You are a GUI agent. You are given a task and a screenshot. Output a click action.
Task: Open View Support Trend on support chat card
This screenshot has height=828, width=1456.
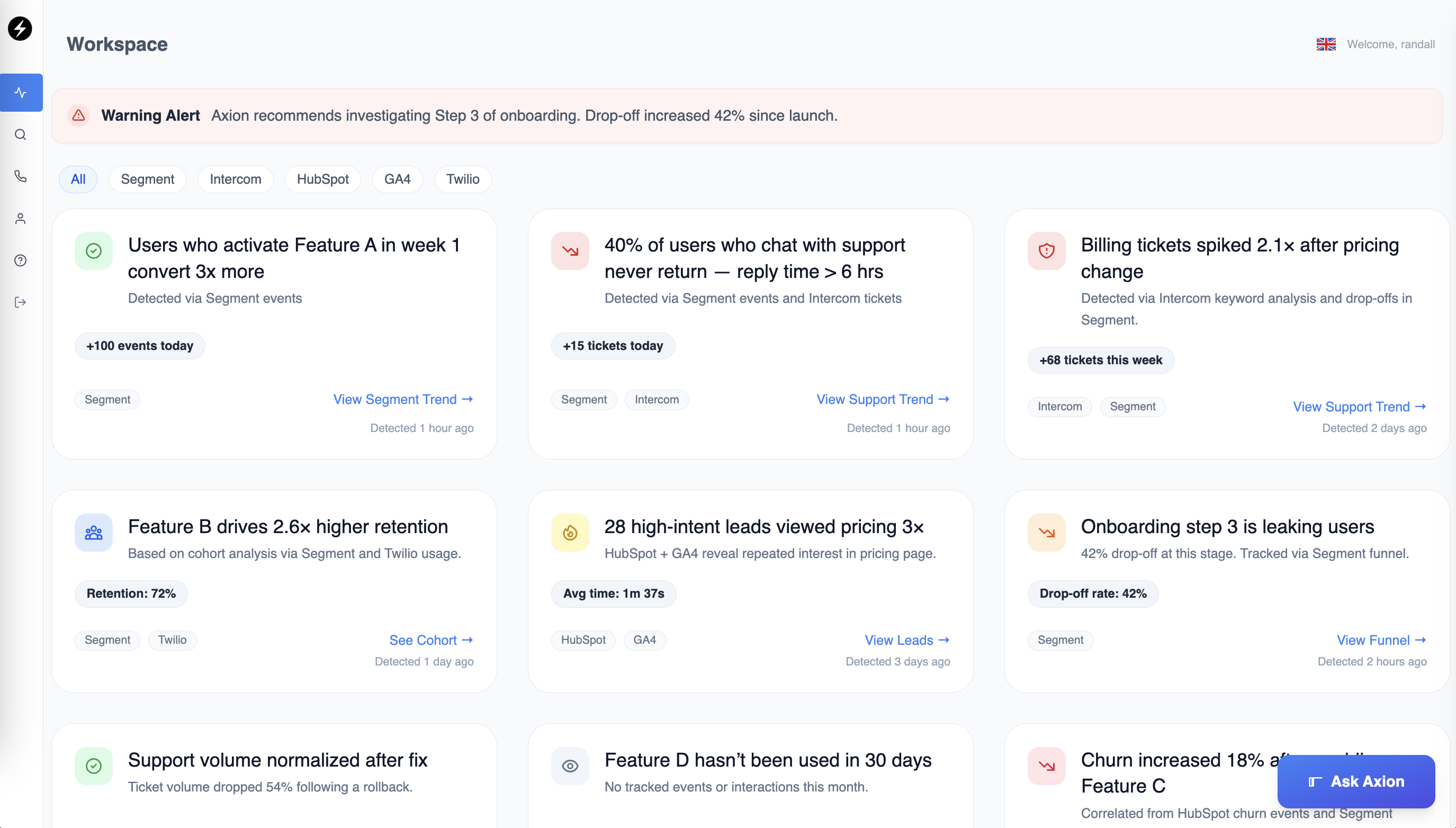(883, 399)
